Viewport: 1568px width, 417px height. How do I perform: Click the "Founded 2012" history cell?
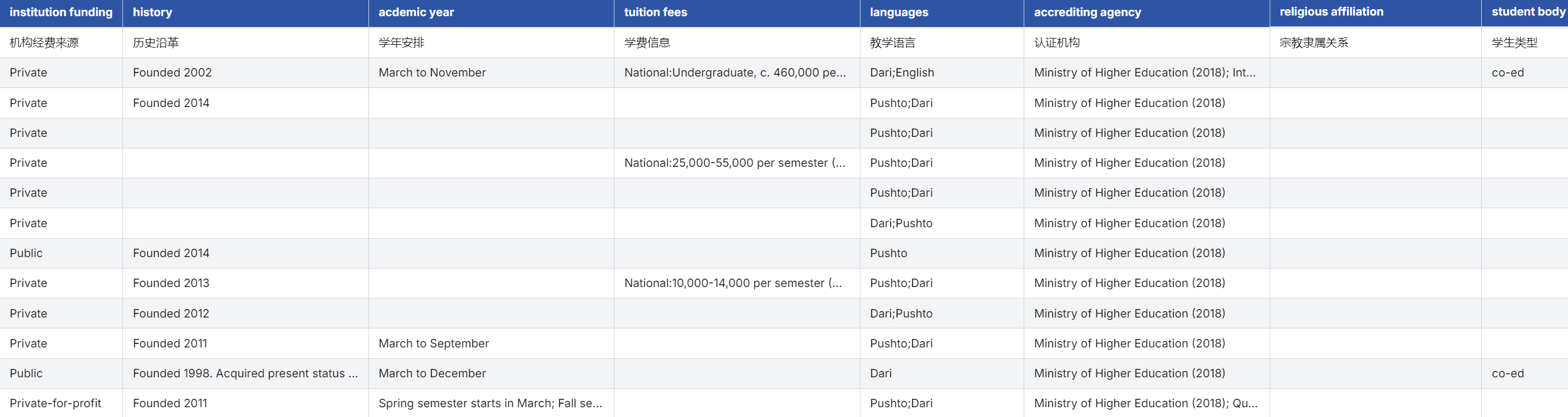[x=171, y=313]
